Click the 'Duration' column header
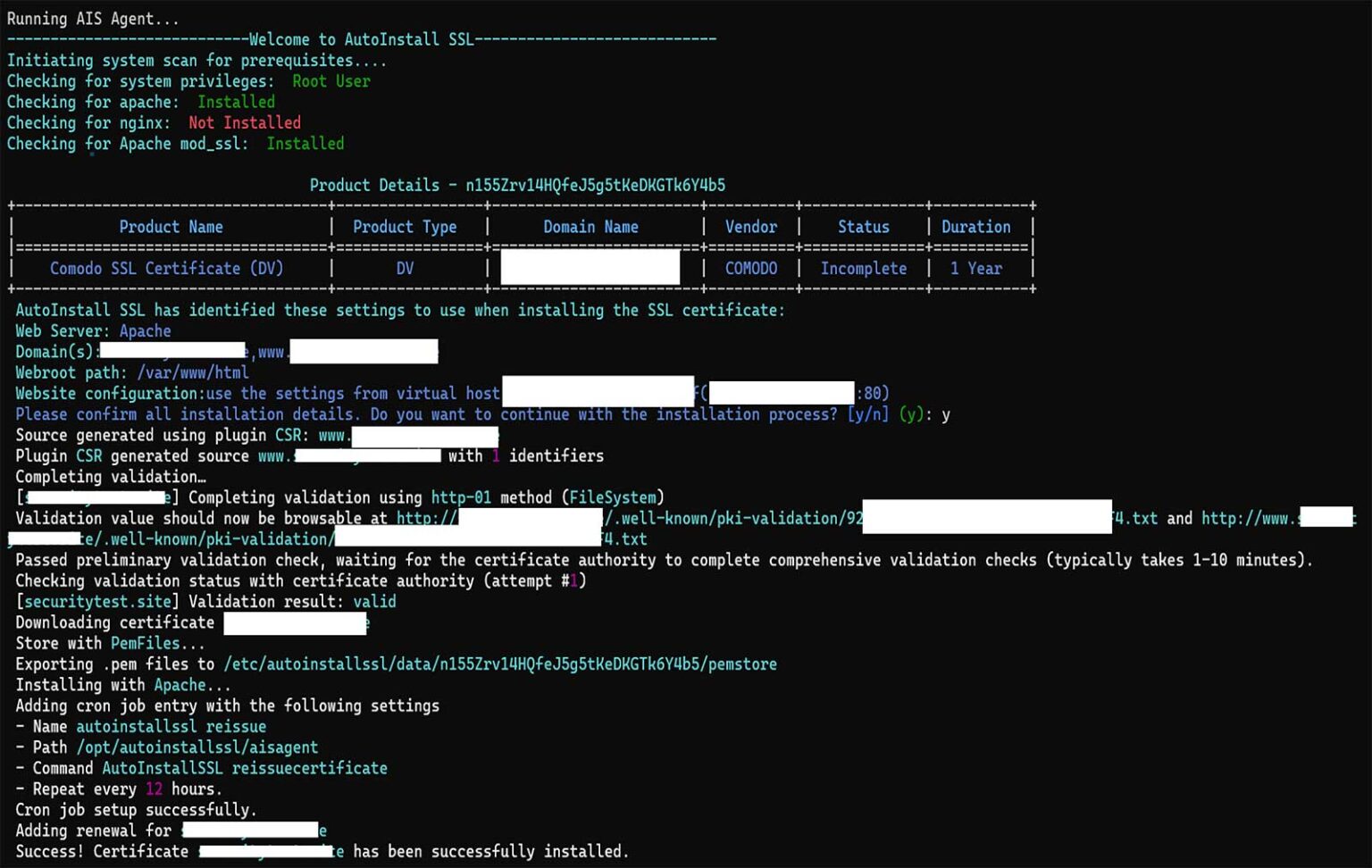 (976, 227)
